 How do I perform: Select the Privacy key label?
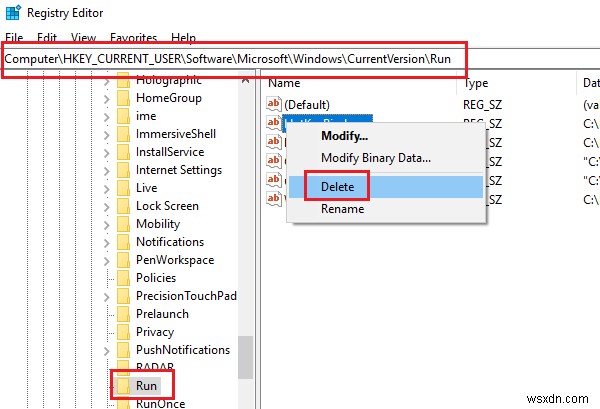click(155, 332)
